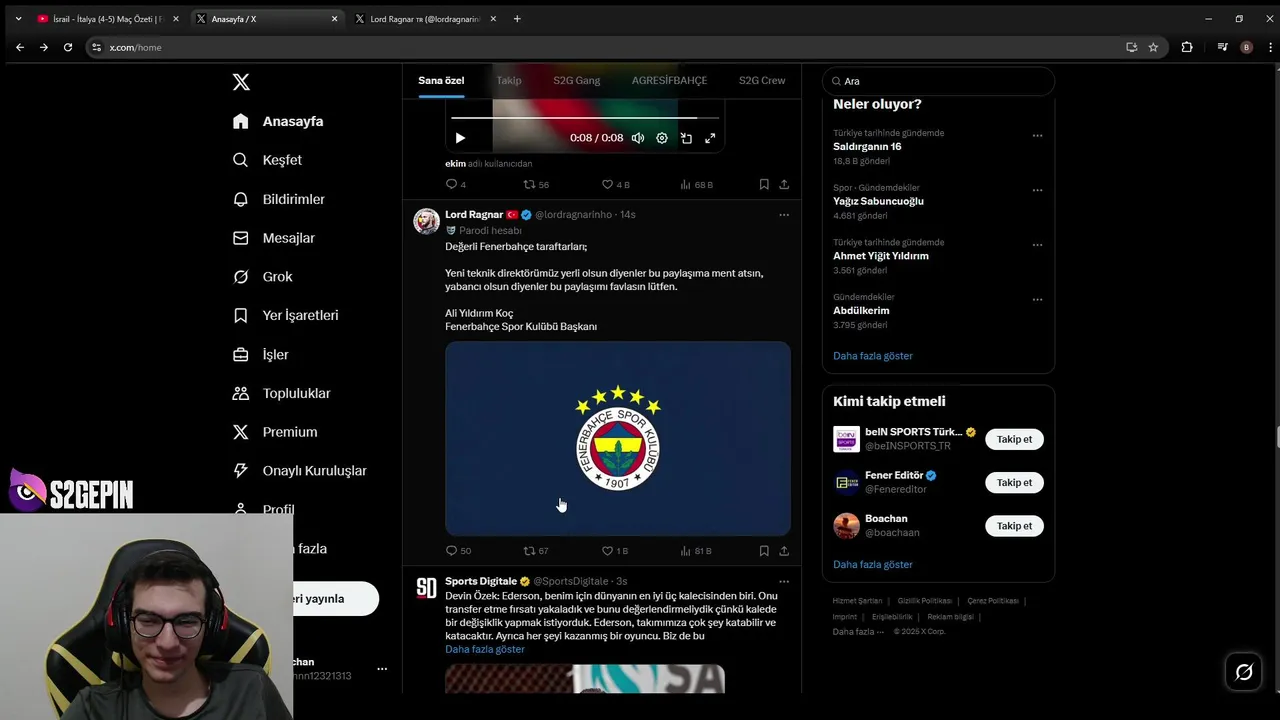Expand footer Daha fazla menu

coord(858,632)
